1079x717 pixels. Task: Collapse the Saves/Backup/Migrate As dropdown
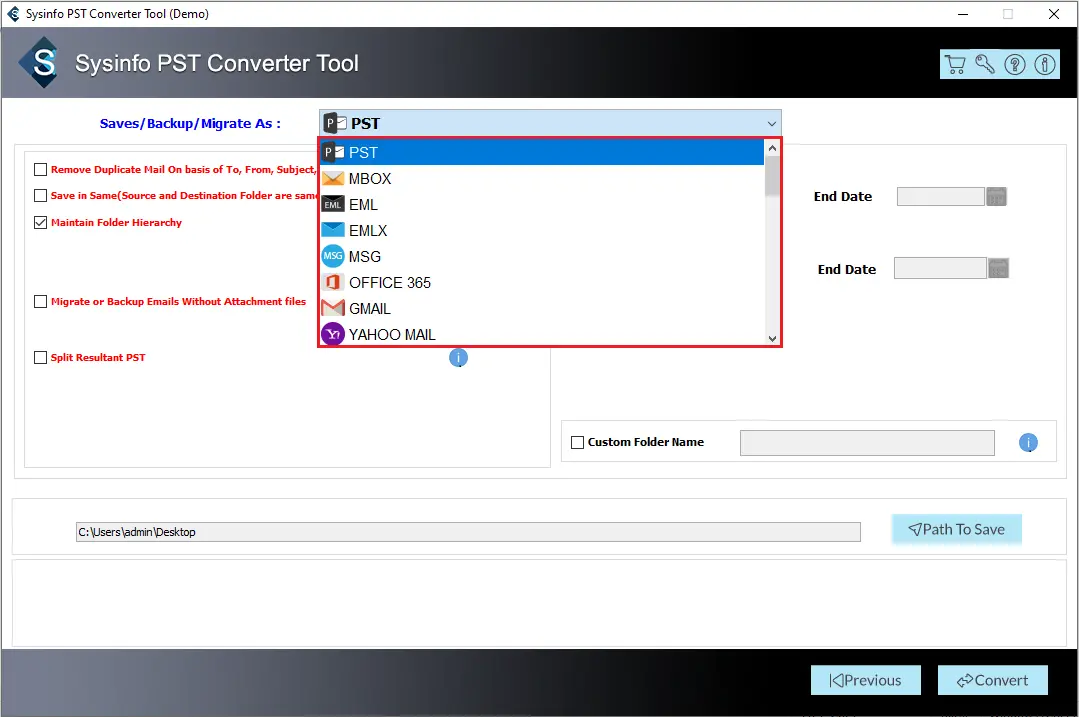click(771, 124)
